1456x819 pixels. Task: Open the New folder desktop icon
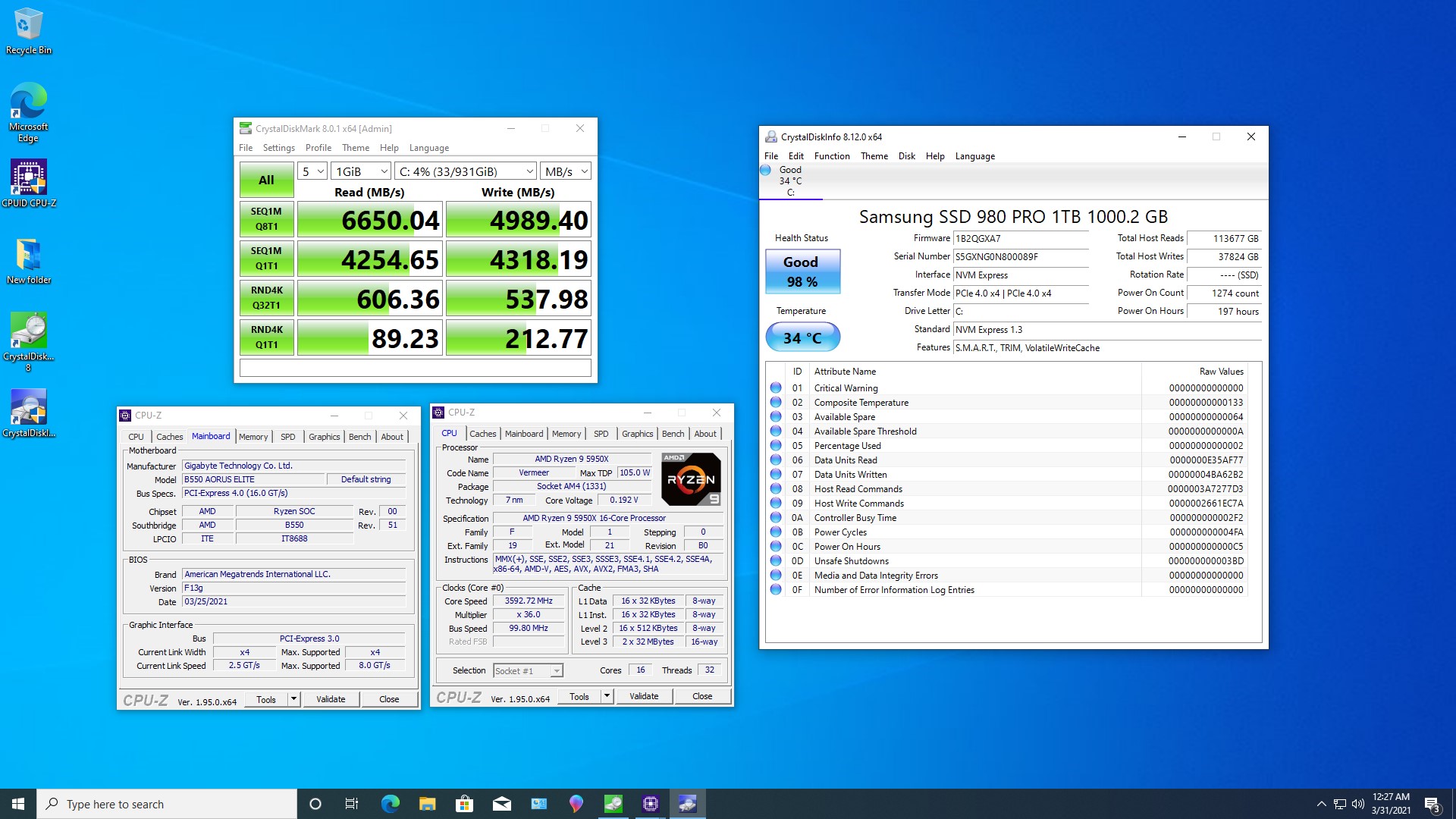coord(29,261)
